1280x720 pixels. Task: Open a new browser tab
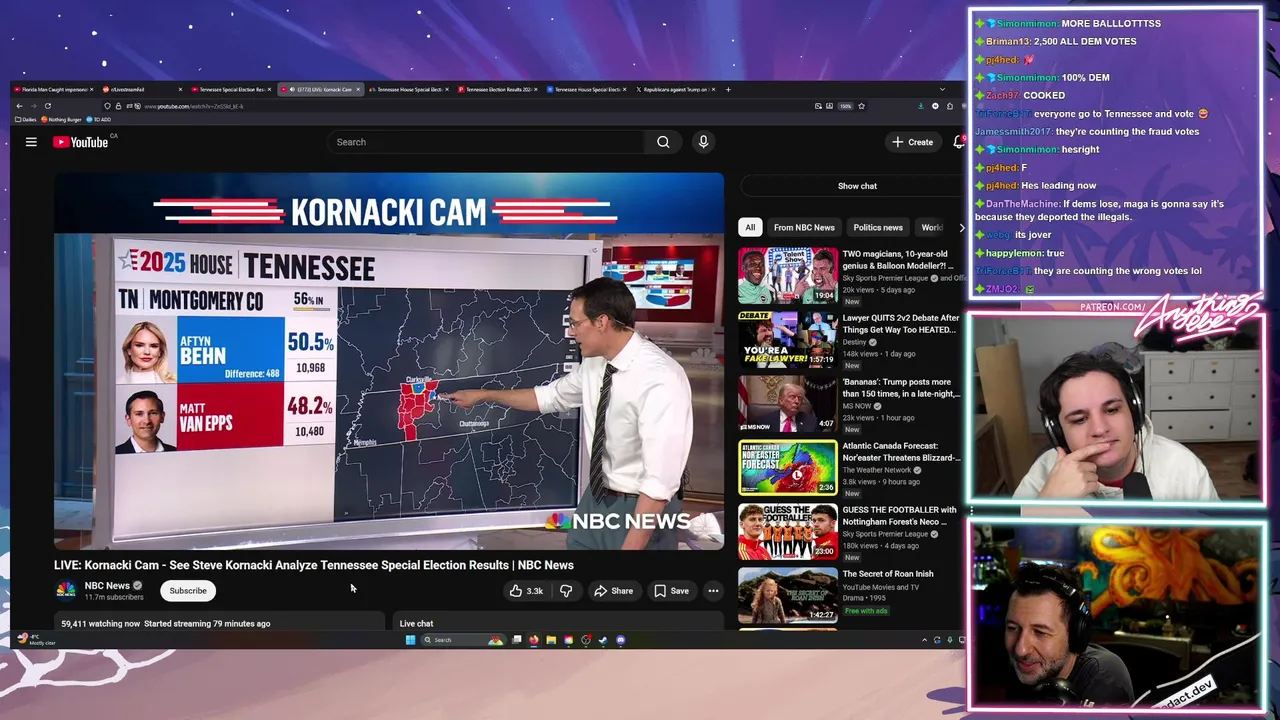pyautogui.click(x=728, y=89)
